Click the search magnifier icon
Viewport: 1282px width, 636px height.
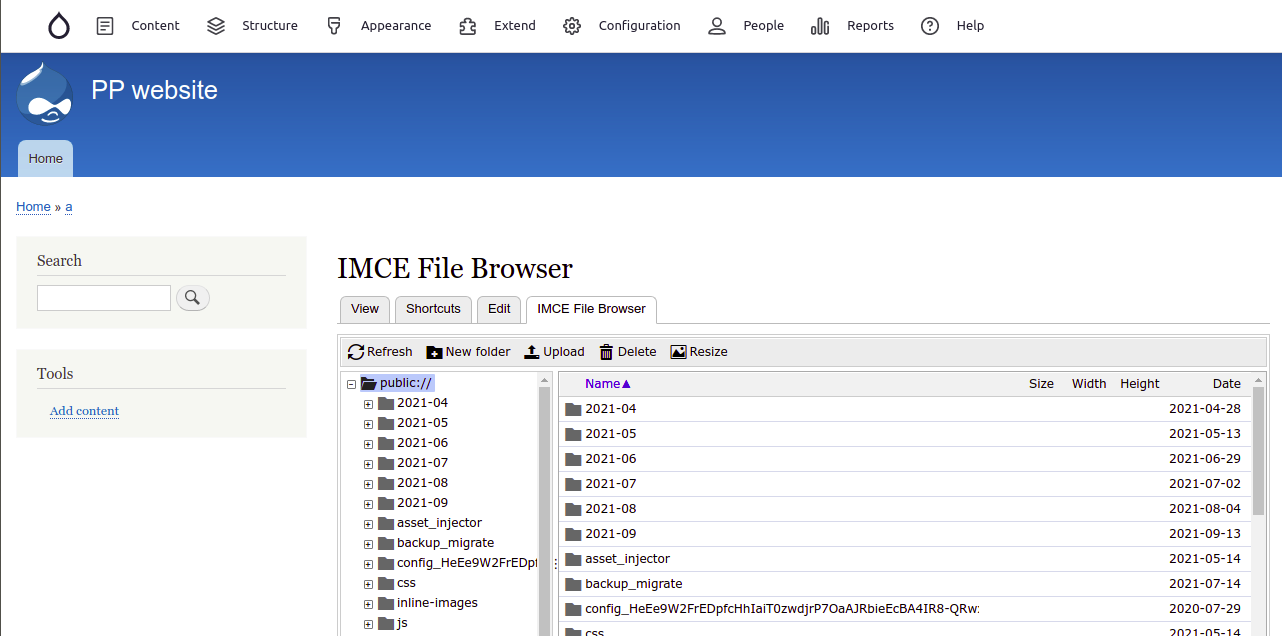click(x=192, y=297)
